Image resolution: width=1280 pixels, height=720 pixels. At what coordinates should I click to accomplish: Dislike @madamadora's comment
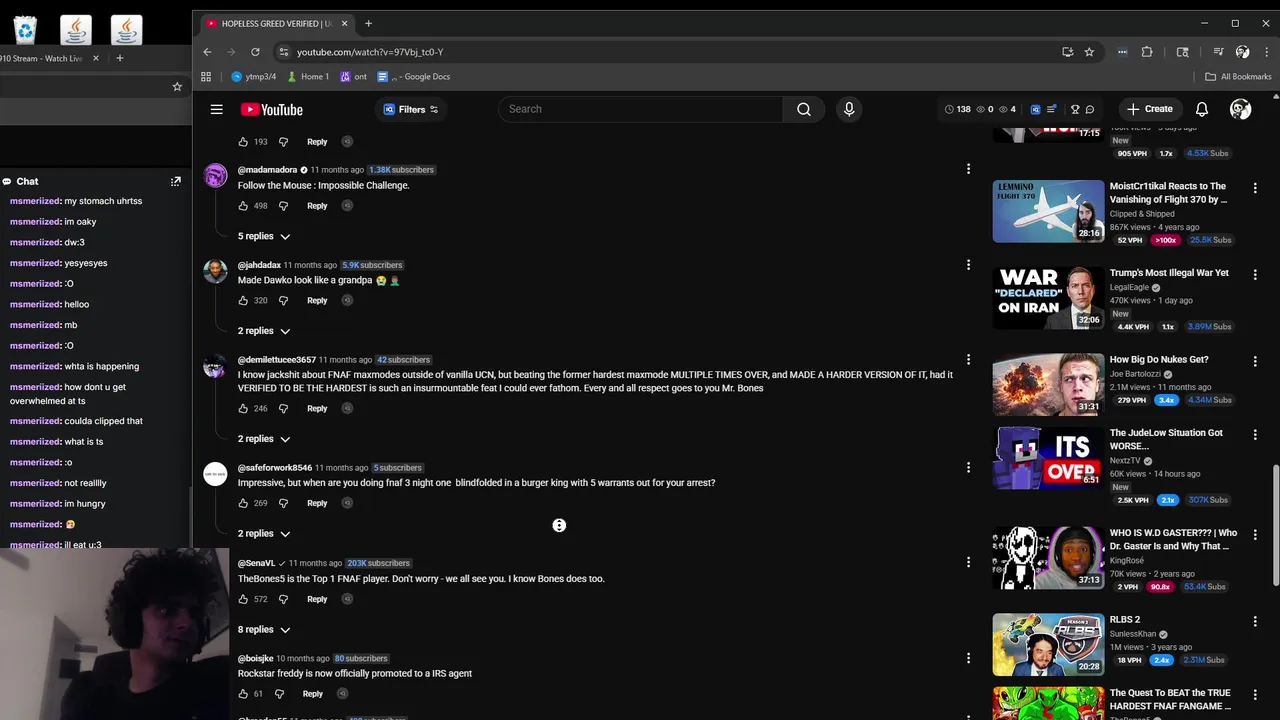click(283, 206)
